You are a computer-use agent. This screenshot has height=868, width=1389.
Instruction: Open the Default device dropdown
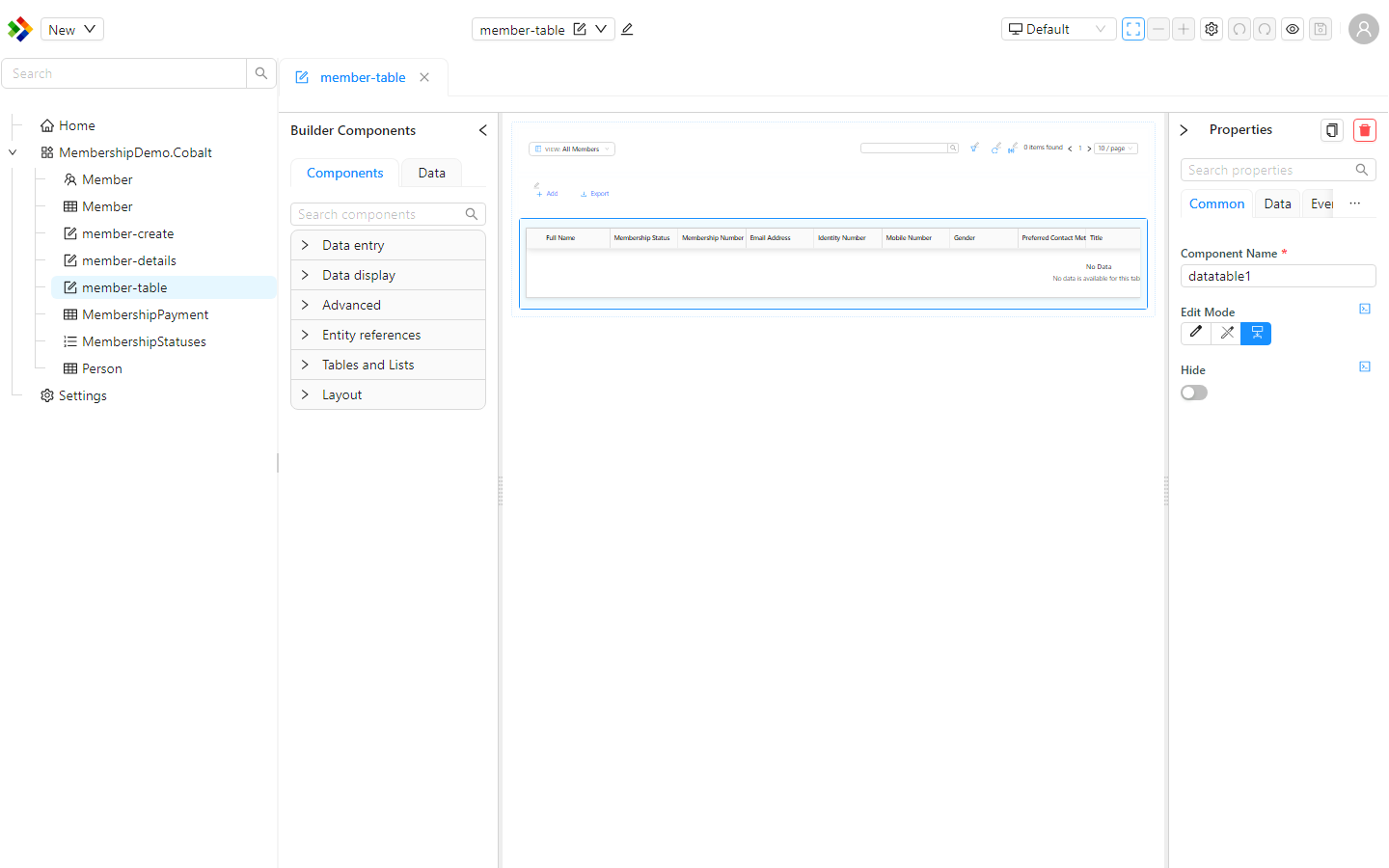pyautogui.click(x=1058, y=29)
